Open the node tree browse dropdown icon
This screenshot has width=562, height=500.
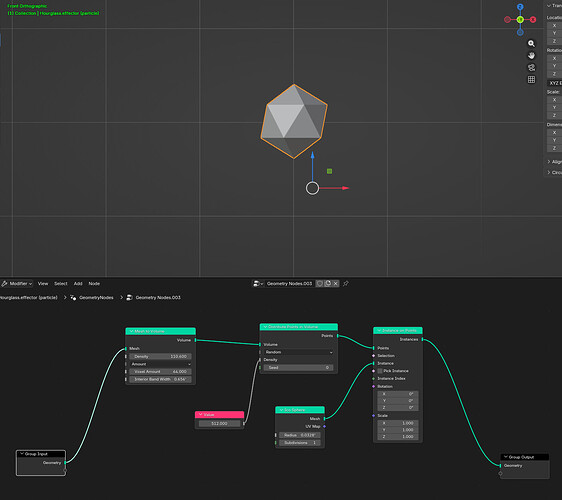258,284
